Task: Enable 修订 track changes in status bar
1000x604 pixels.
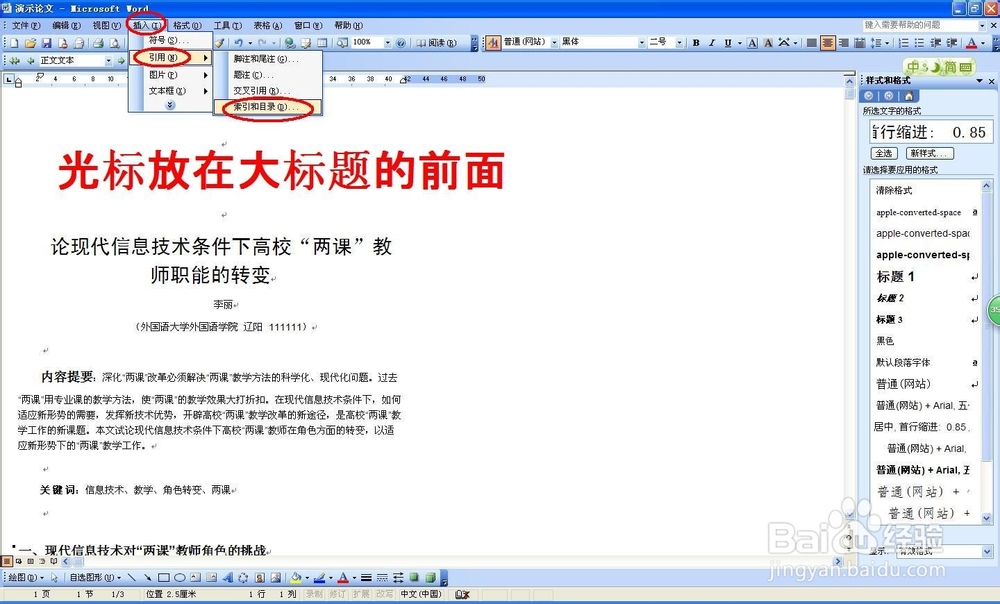Action: tap(337, 592)
